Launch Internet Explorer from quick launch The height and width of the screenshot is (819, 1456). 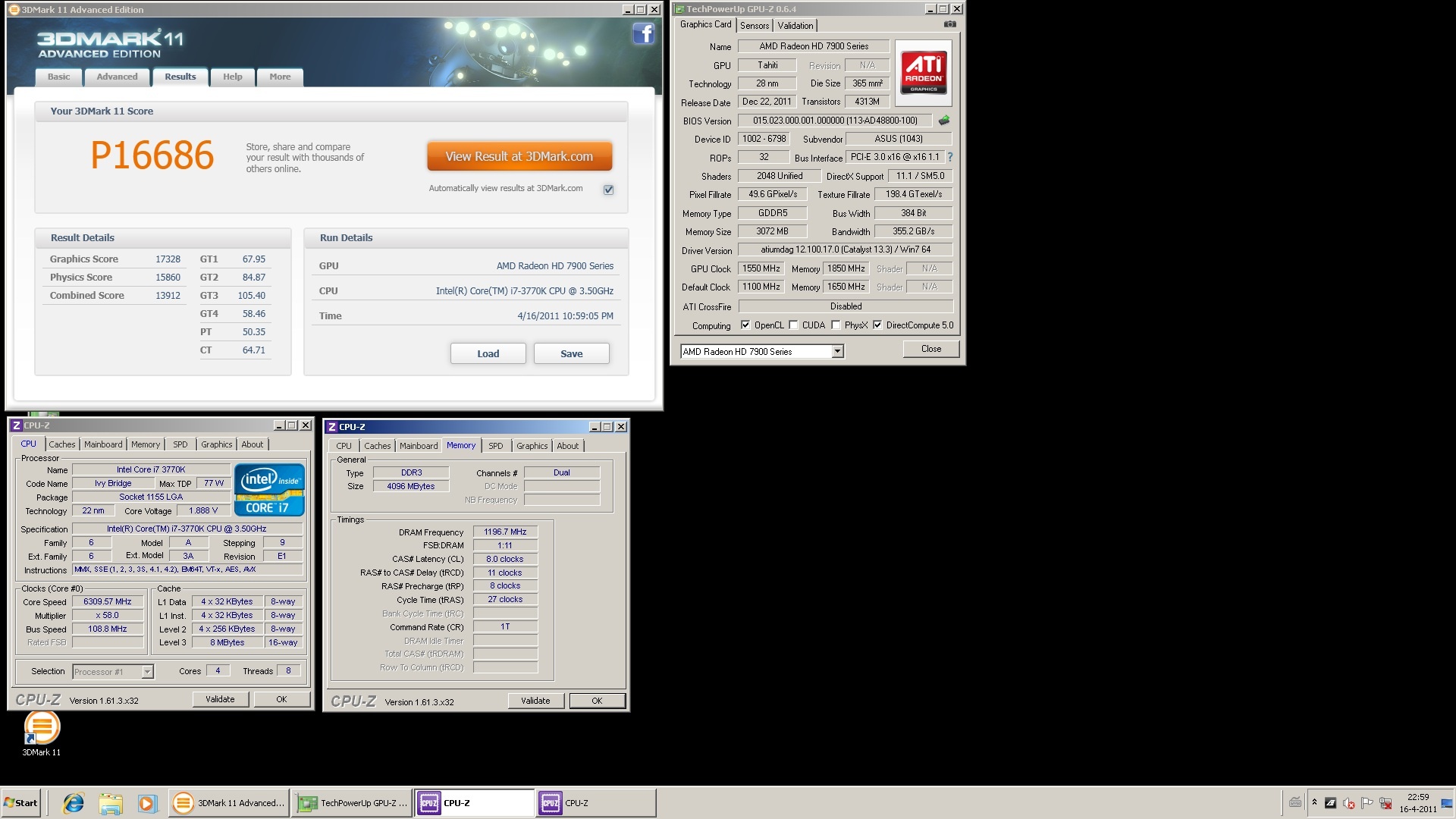[74, 803]
